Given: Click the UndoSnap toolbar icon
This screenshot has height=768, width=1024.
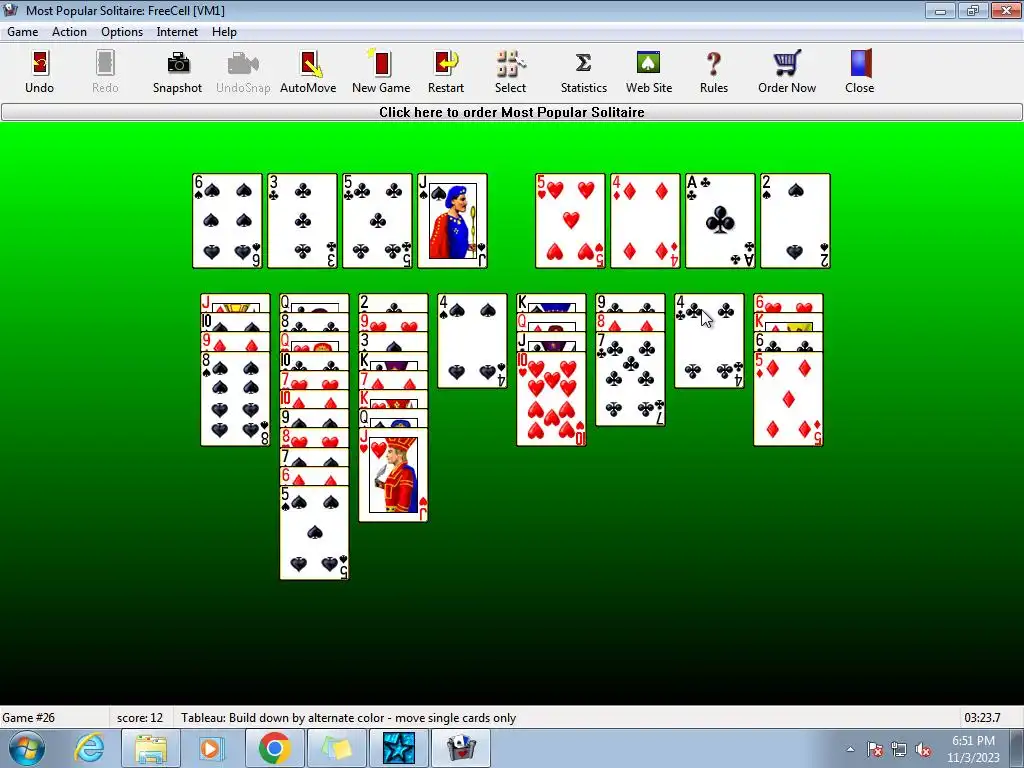Looking at the screenshot, I should pos(243,72).
